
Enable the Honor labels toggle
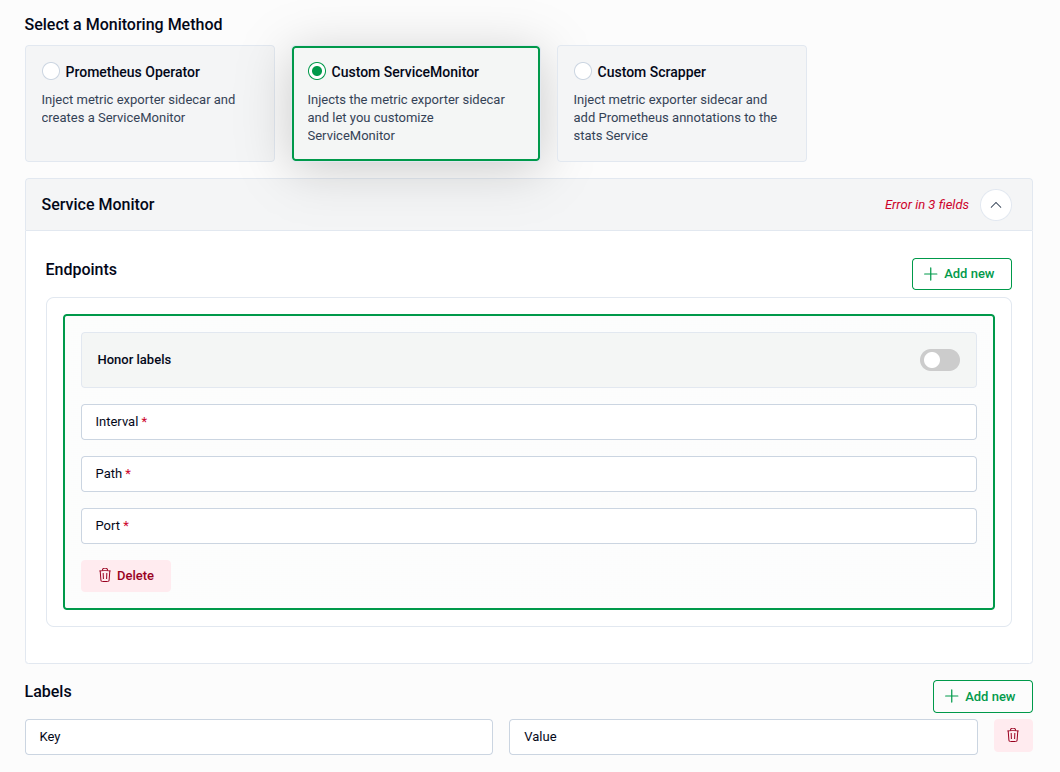939,359
